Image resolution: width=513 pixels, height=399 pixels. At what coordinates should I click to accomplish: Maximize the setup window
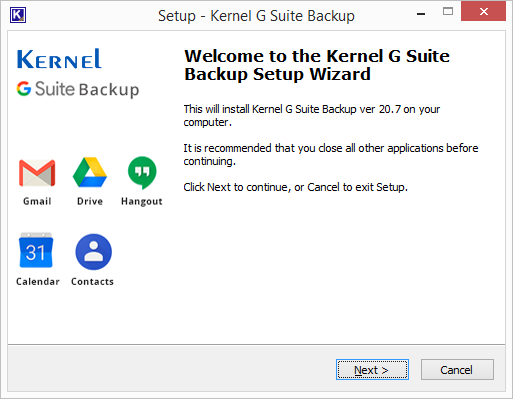448,12
